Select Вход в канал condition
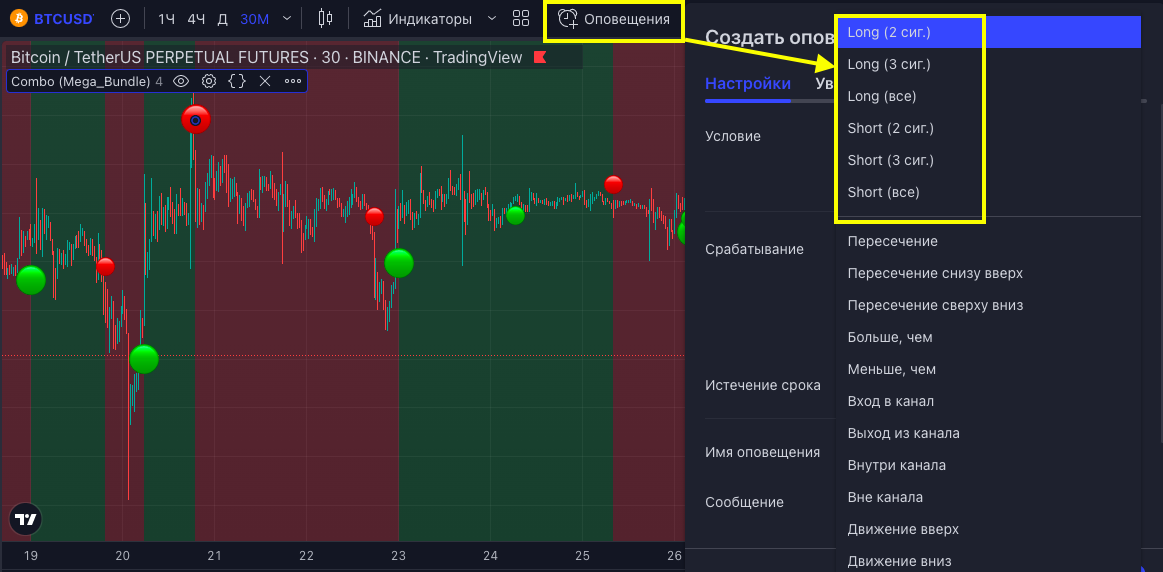 coord(987,401)
